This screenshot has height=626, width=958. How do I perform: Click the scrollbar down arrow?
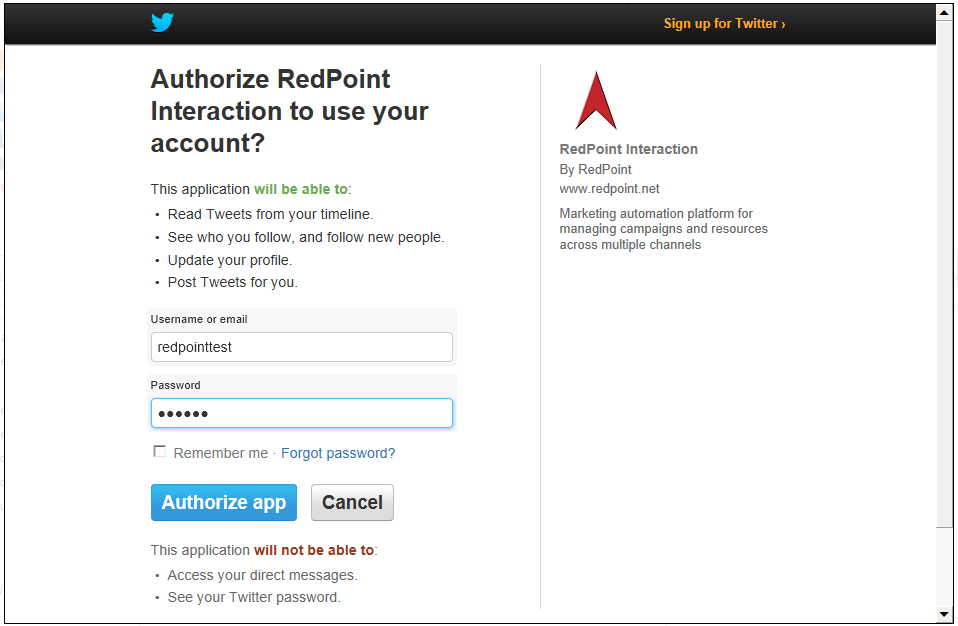point(945,613)
